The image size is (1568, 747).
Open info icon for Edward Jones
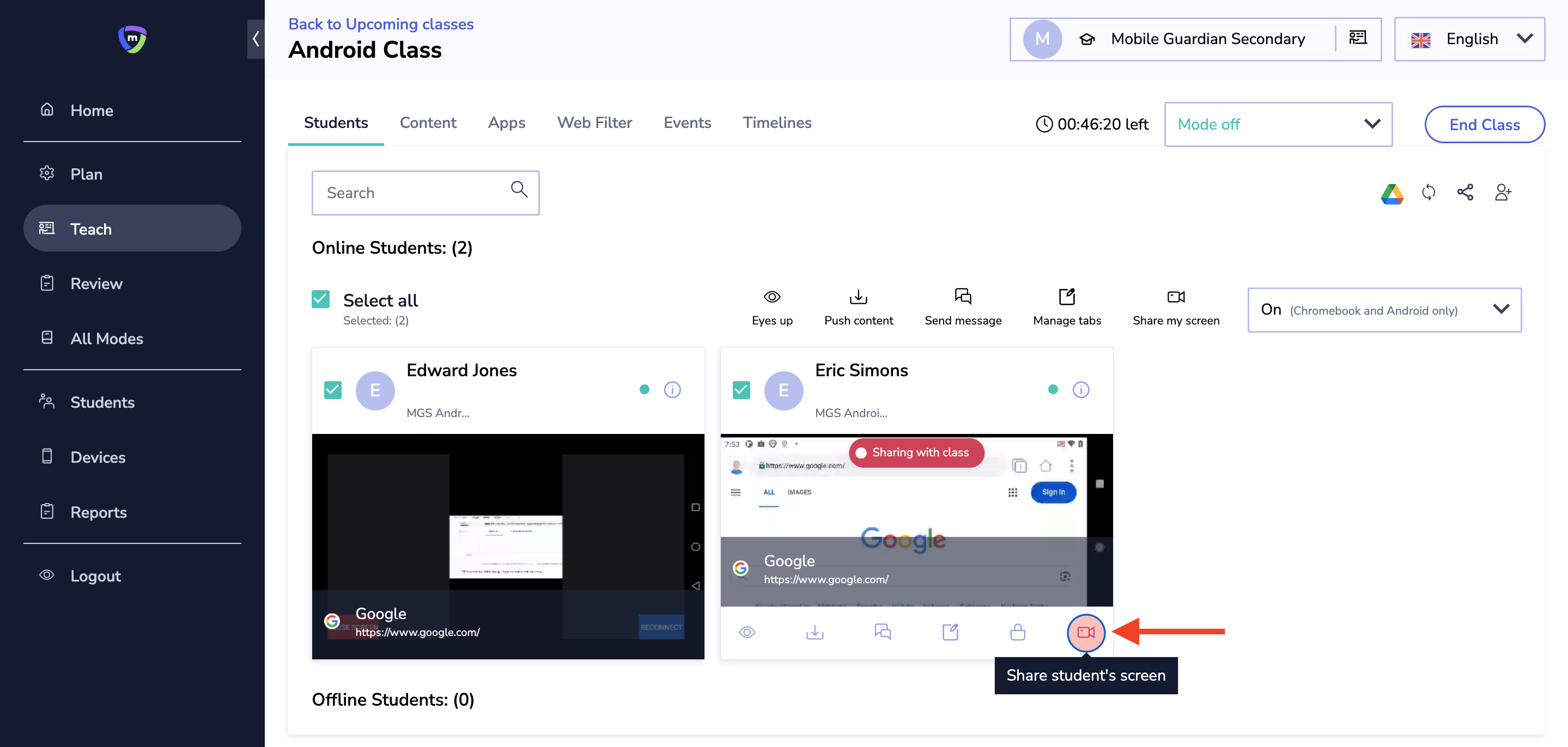[672, 390]
